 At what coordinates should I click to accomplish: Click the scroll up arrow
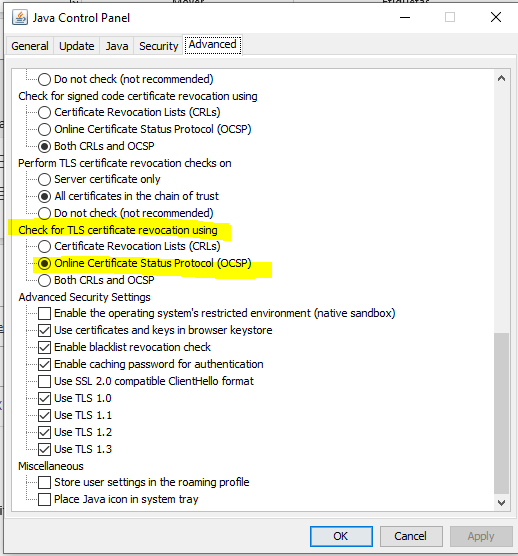[x=501, y=79]
